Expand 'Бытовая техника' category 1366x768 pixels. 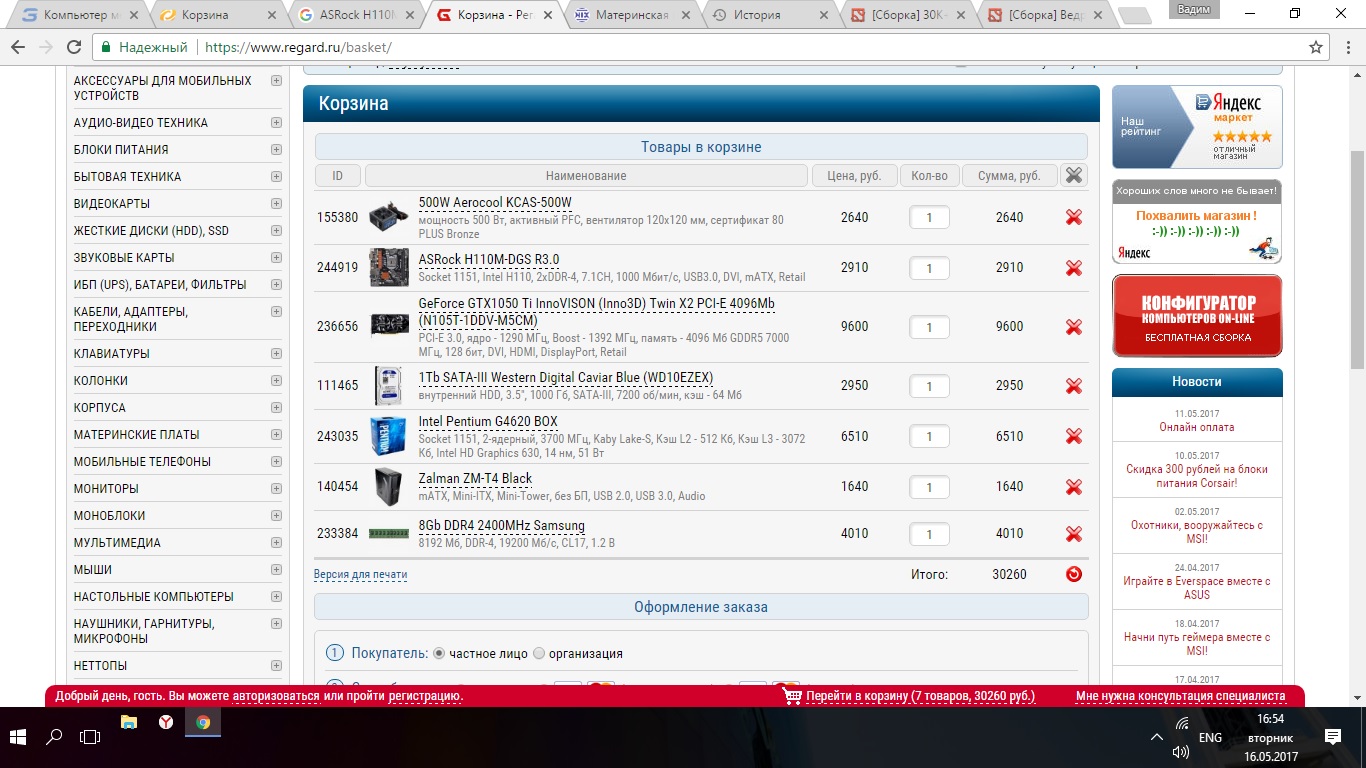(x=276, y=177)
